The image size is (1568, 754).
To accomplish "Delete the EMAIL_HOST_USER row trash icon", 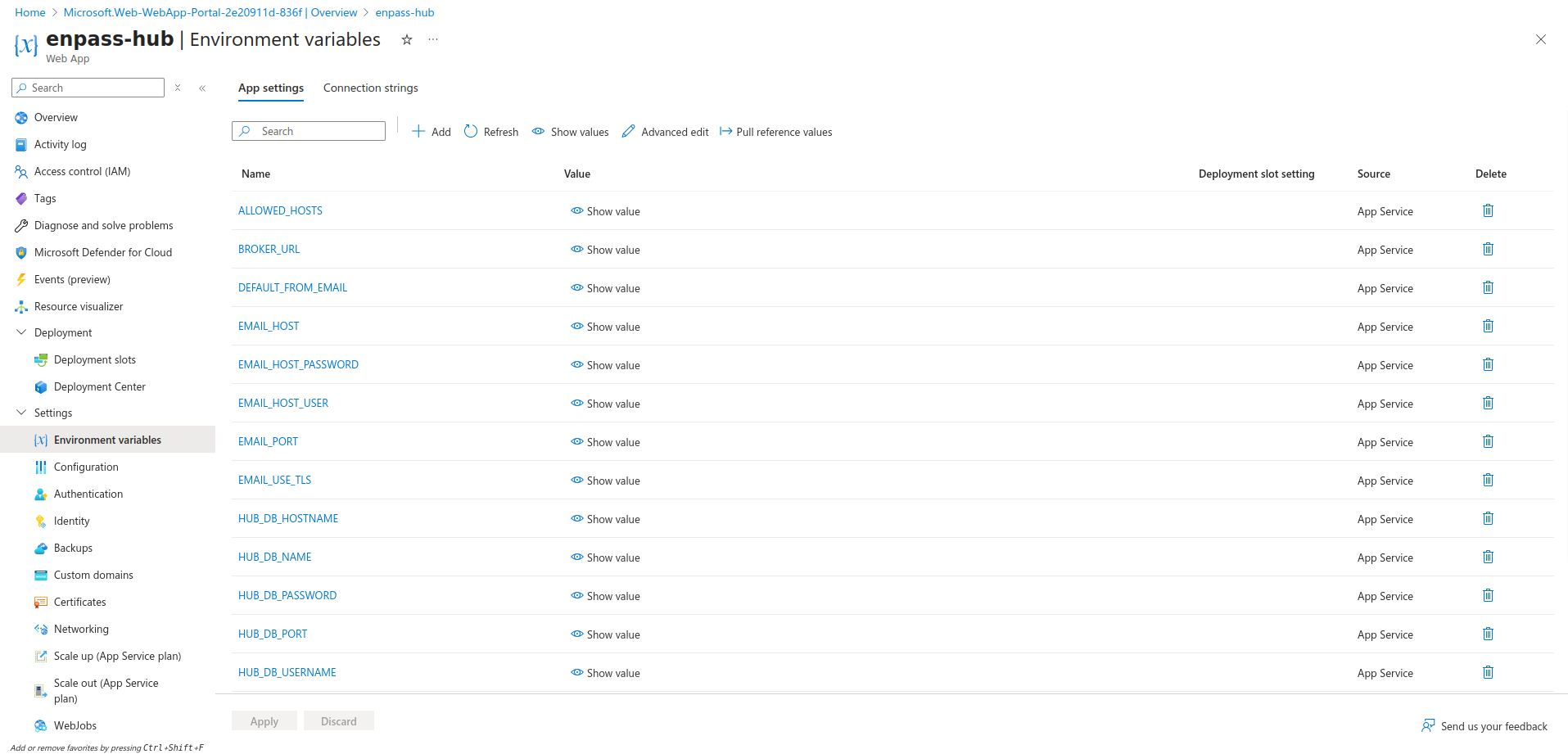I will pyautogui.click(x=1488, y=403).
